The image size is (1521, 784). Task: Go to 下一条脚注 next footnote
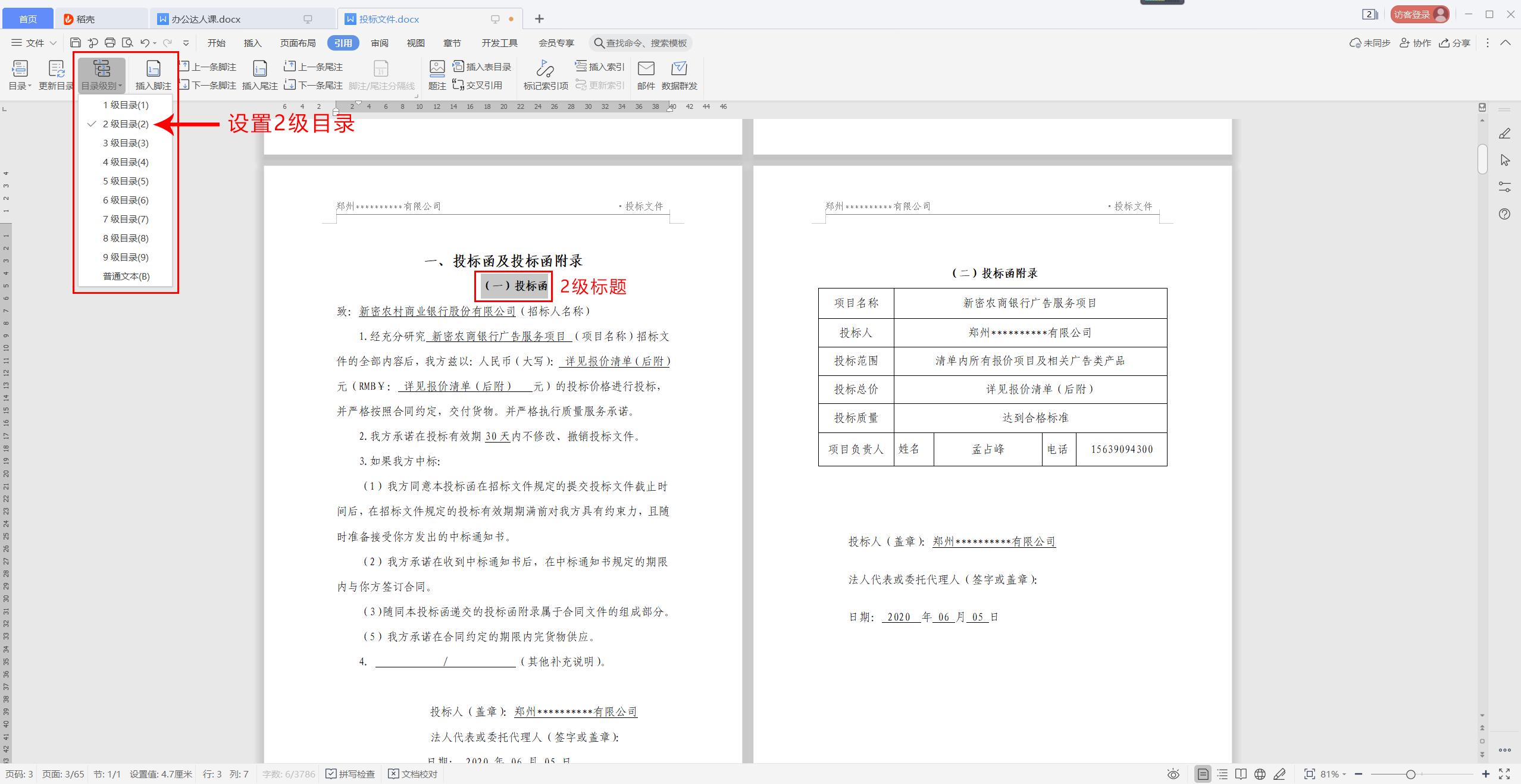pyautogui.click(x=208, y=85)
